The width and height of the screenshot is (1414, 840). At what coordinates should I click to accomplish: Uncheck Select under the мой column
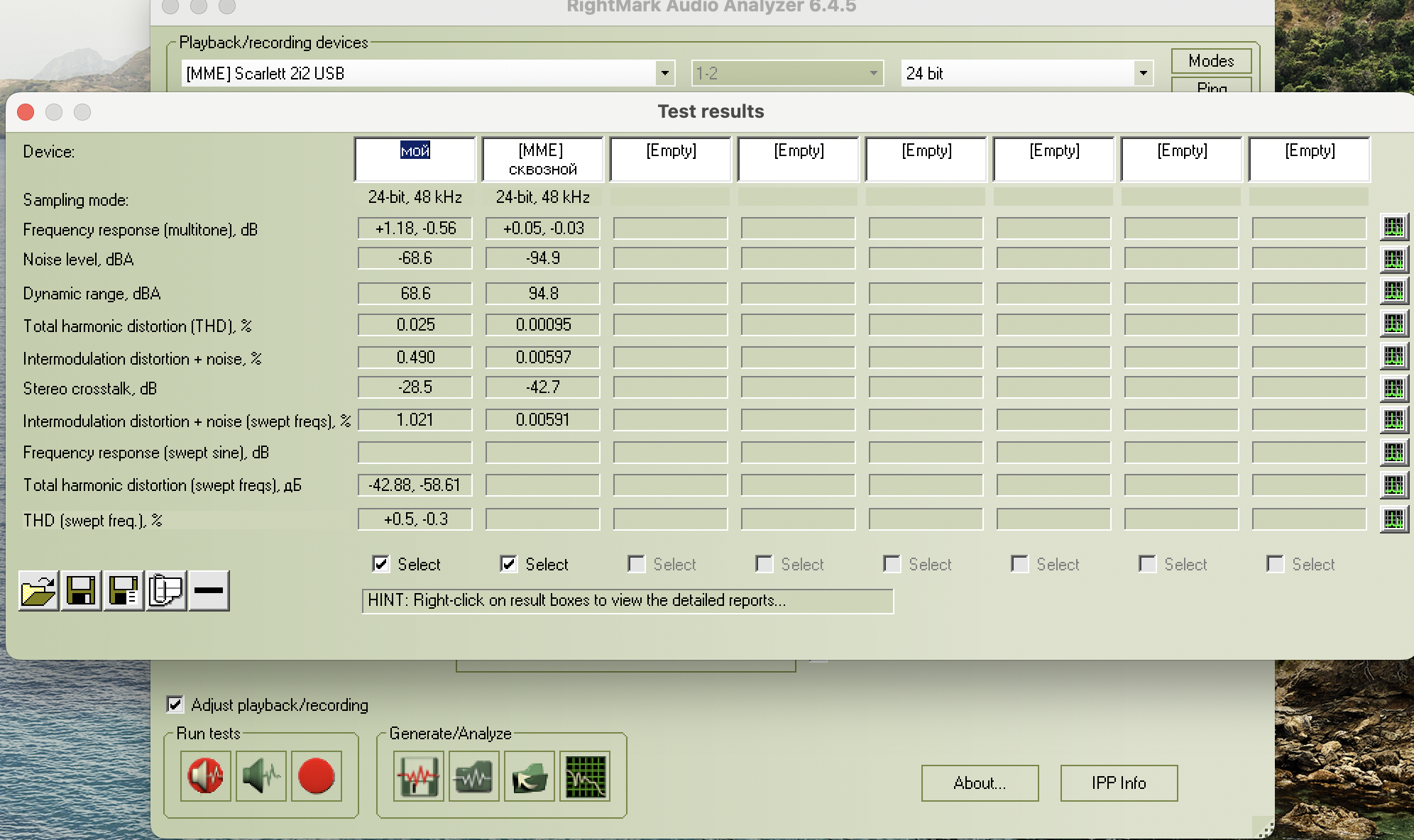381,564
